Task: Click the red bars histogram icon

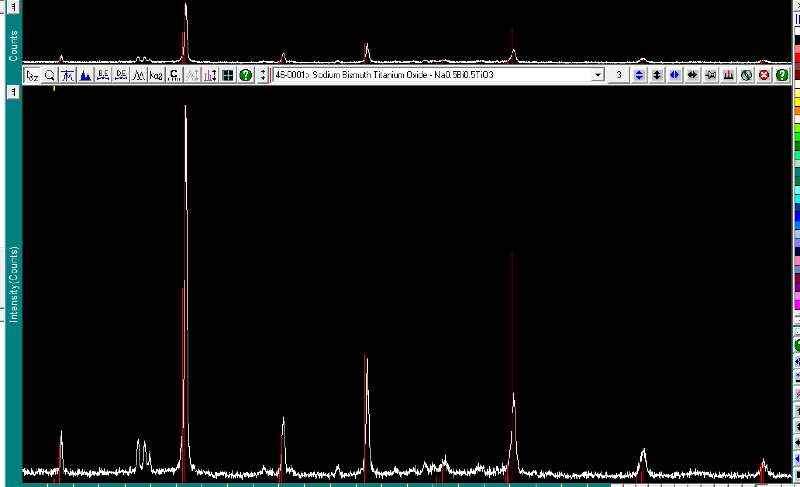Action: click(729, 75)
